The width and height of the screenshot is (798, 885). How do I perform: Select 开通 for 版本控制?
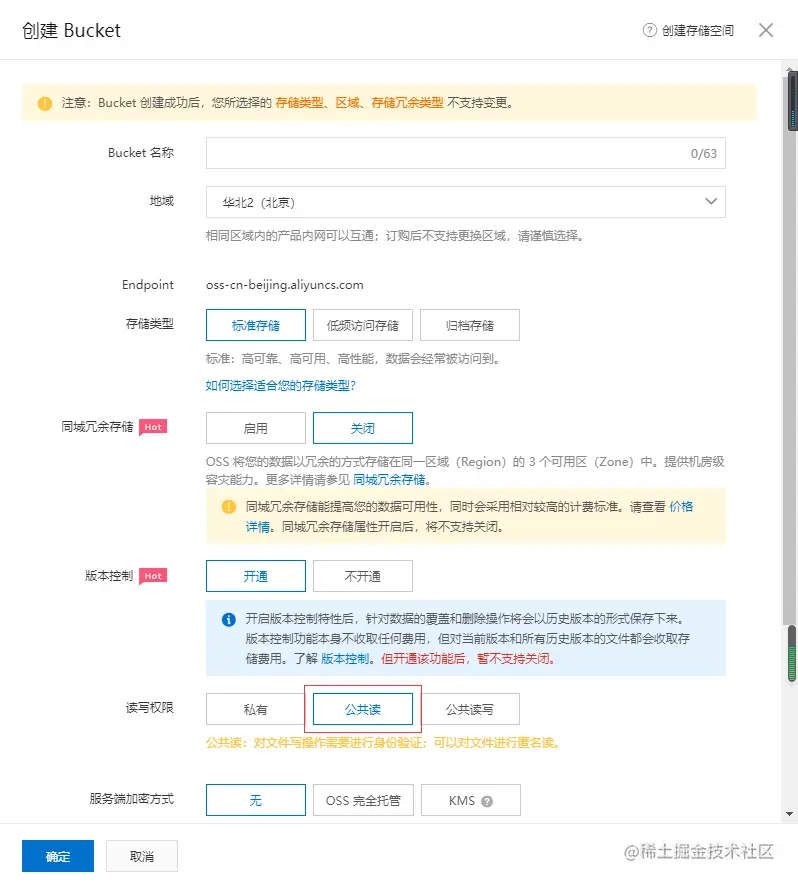click(256, 576)
